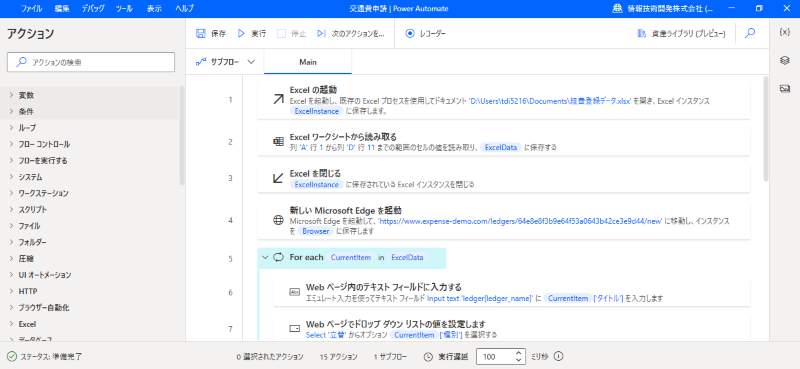Click the magnifier search icon in the toolbar
Viewport: 800px width, 369px height.
[x=749, y=33]
